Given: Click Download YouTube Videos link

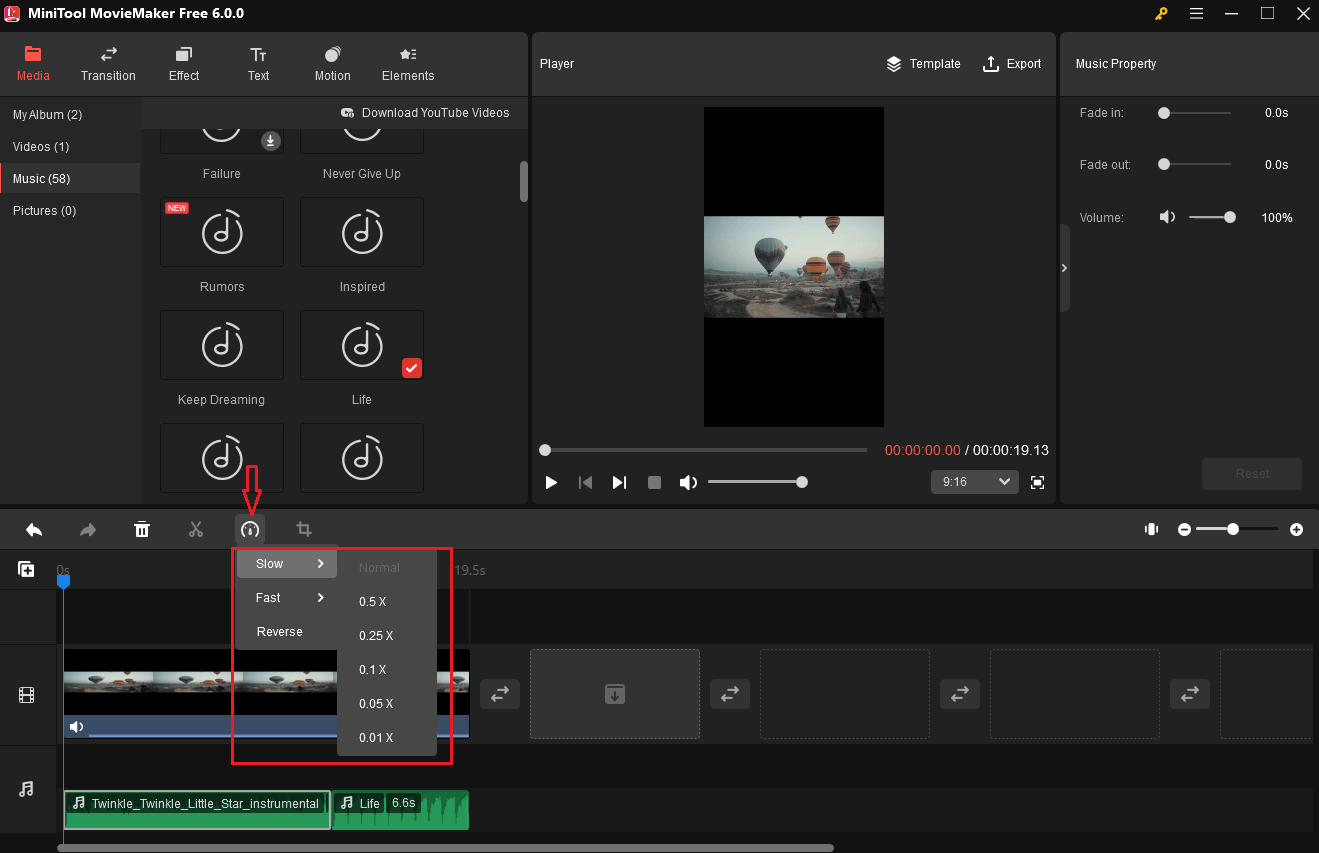Looking at the screenshot, I should coord(425,113).
